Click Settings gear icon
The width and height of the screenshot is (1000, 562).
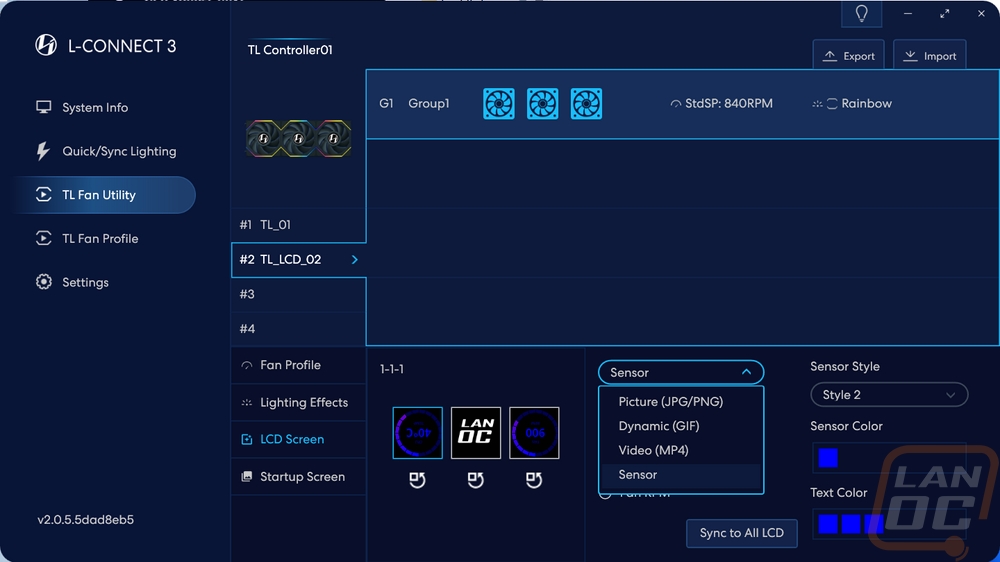coord(43,282)
